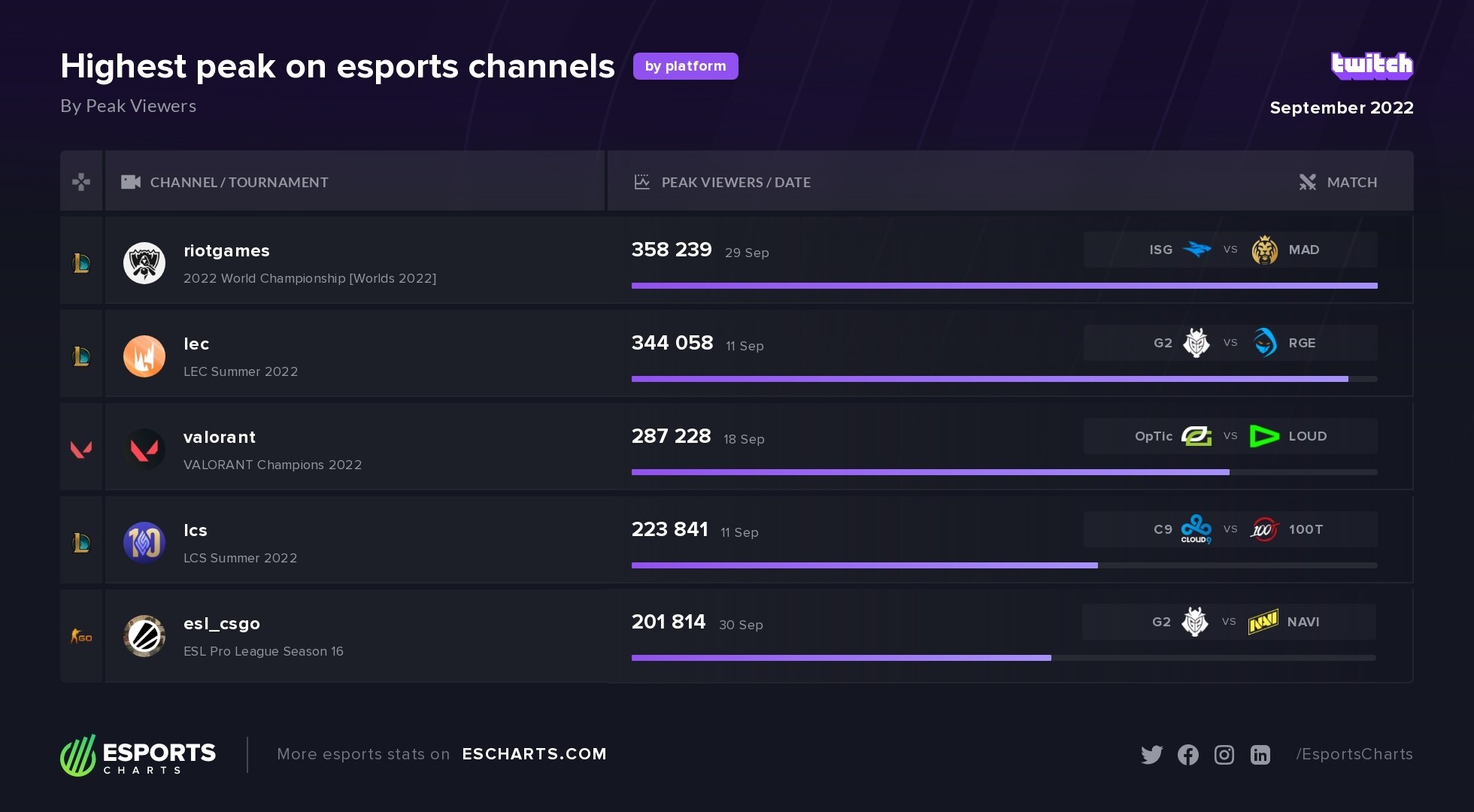Click the CS:GO game icon
Screen dimensions: 1474x812
point(81,637)
